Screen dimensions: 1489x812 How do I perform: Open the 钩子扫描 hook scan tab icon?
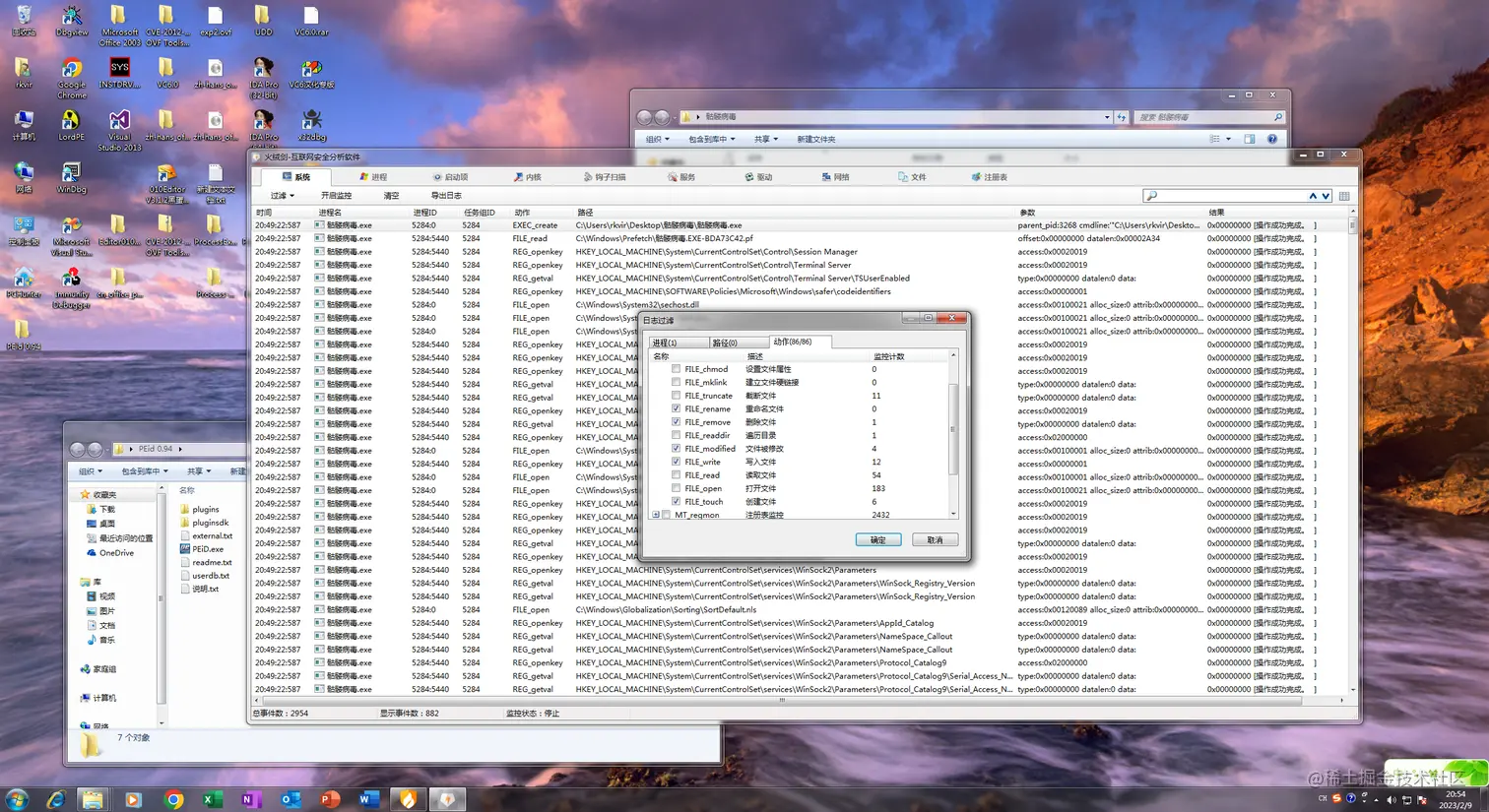(588, 177)
